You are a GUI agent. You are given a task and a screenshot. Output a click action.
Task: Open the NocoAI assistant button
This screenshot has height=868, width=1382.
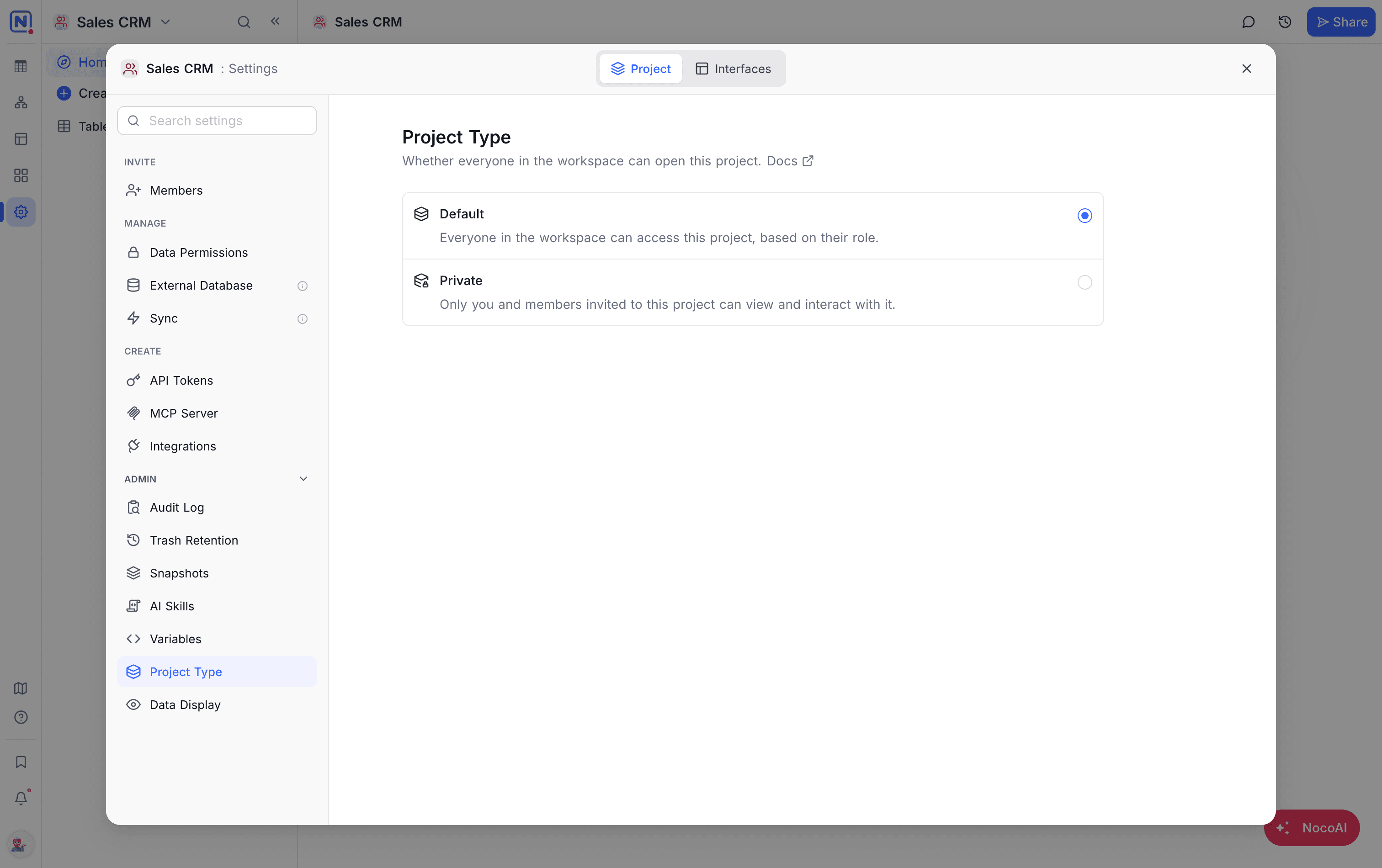coord(1312,827)
